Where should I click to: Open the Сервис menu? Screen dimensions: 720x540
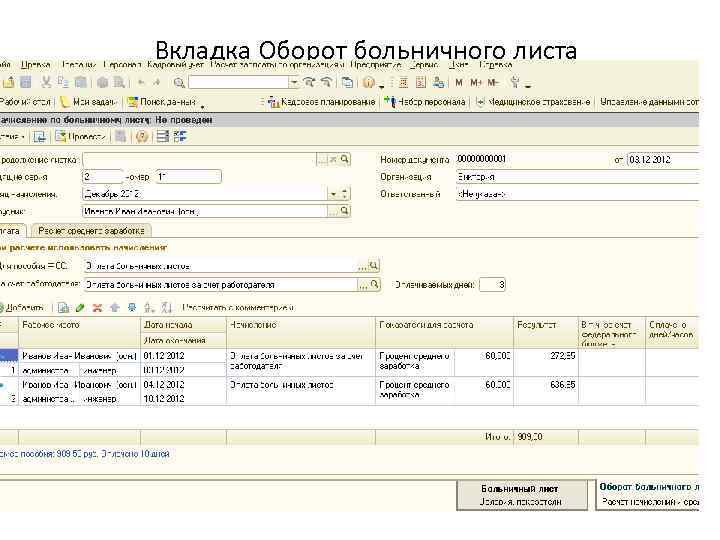point(425,65)
